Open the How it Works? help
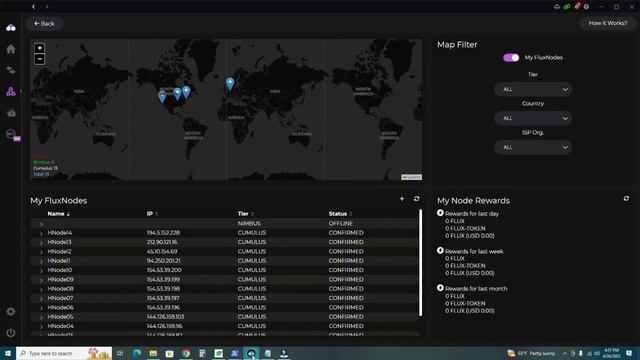640x360 pixels. click(x=607, y=23)
